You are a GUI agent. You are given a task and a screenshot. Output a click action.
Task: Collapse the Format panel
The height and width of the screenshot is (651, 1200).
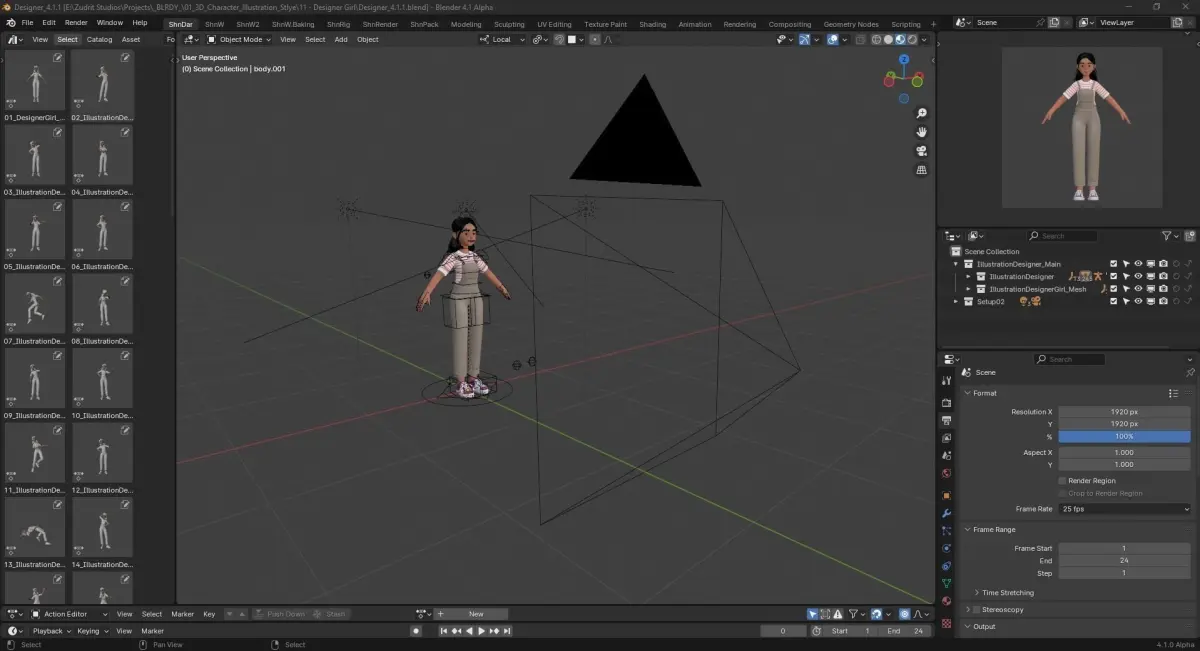pyautogui.click(x=968, y=393)
